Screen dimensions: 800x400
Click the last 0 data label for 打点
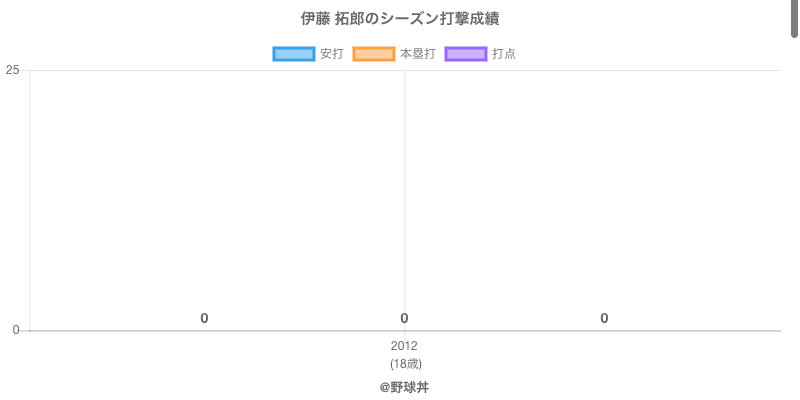(604, 319)
